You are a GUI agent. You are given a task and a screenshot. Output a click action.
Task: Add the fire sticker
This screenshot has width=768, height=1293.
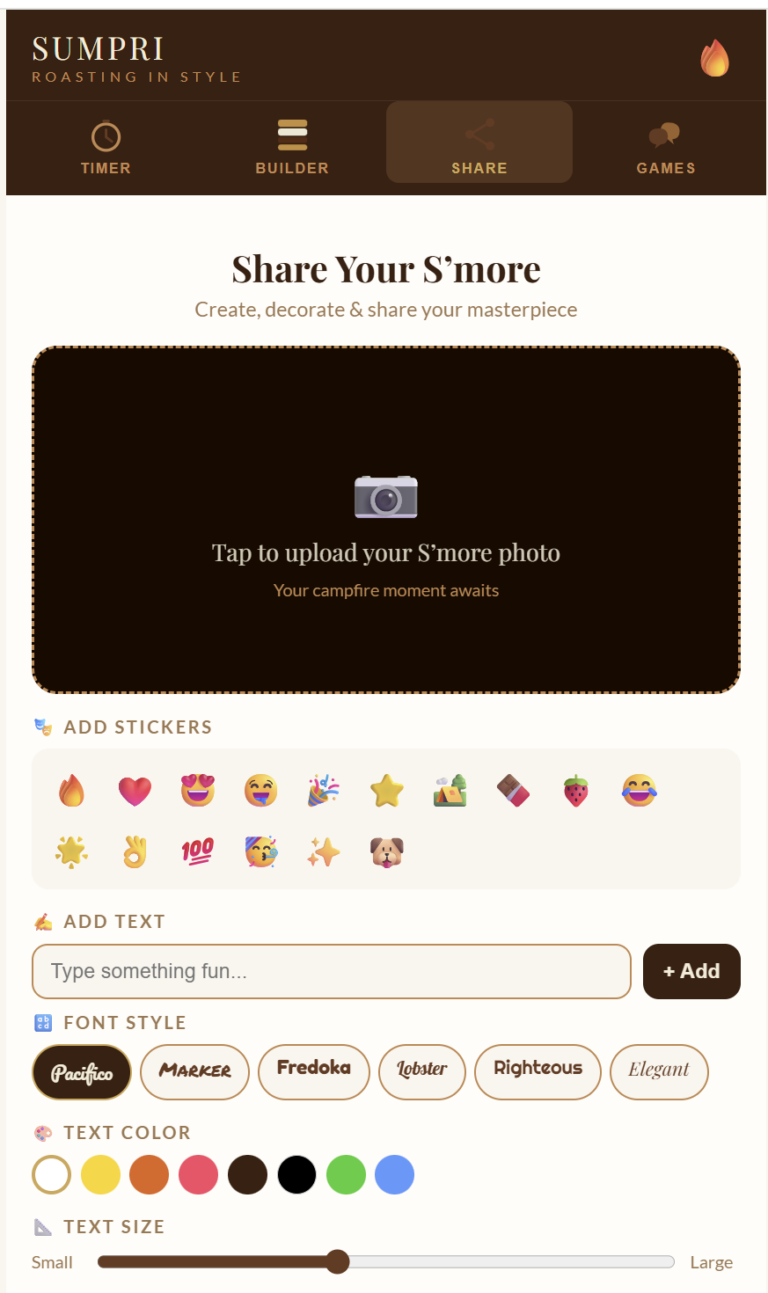71,791
